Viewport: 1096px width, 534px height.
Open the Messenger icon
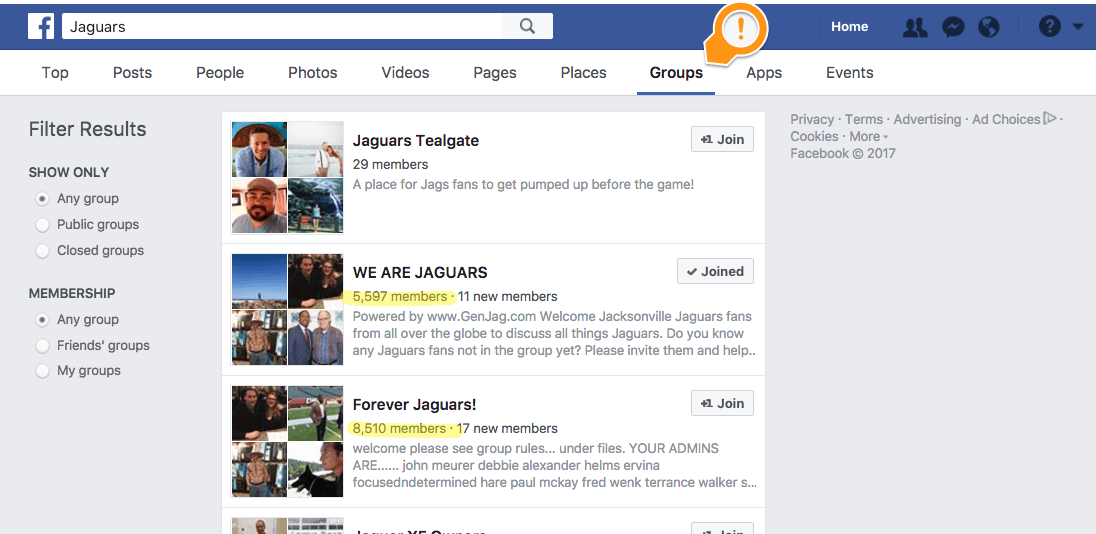953,27
